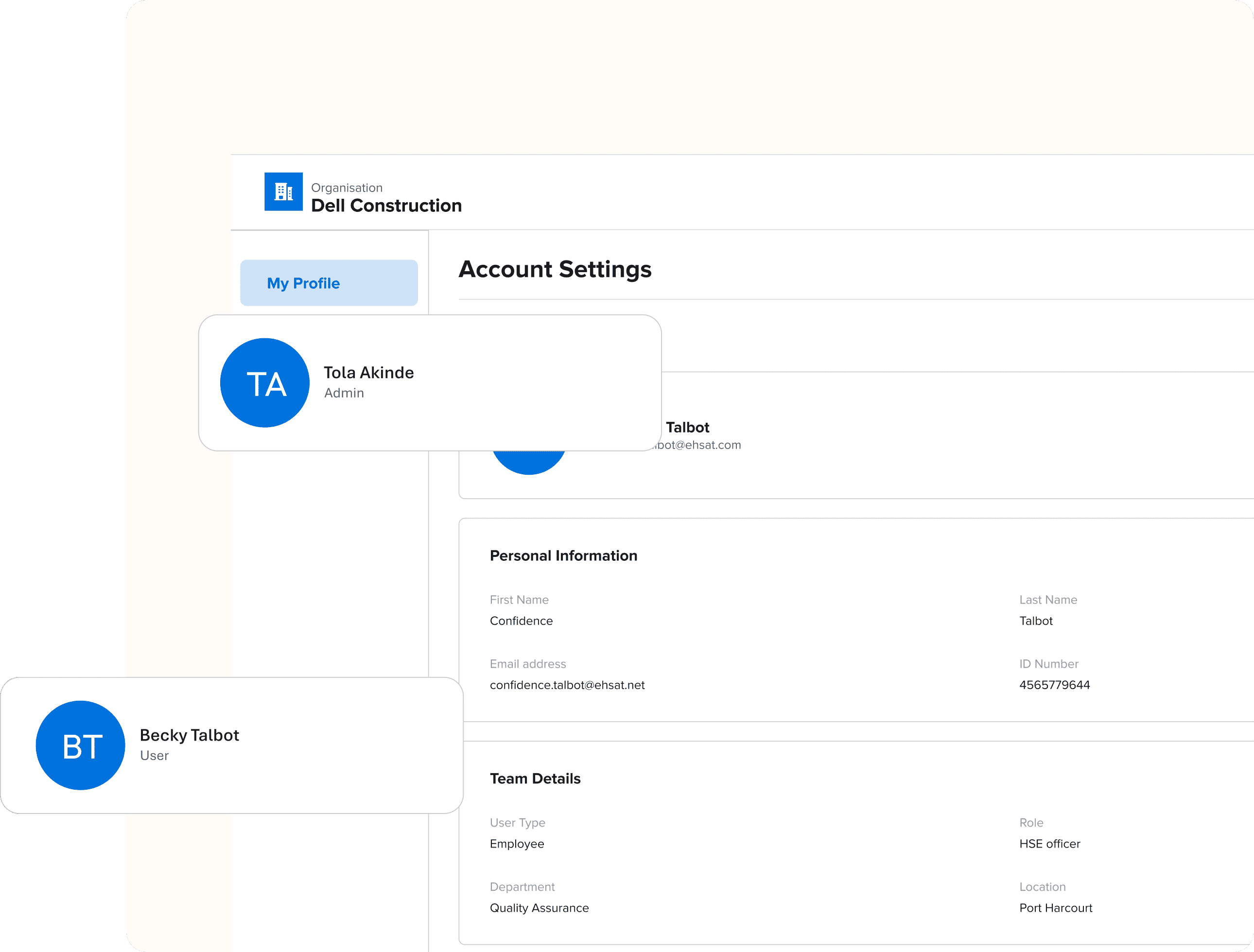The width and height of the screenshot is (1254, 952).
Task: Click the Personal Information section title
Action: (x=563, y=555)
